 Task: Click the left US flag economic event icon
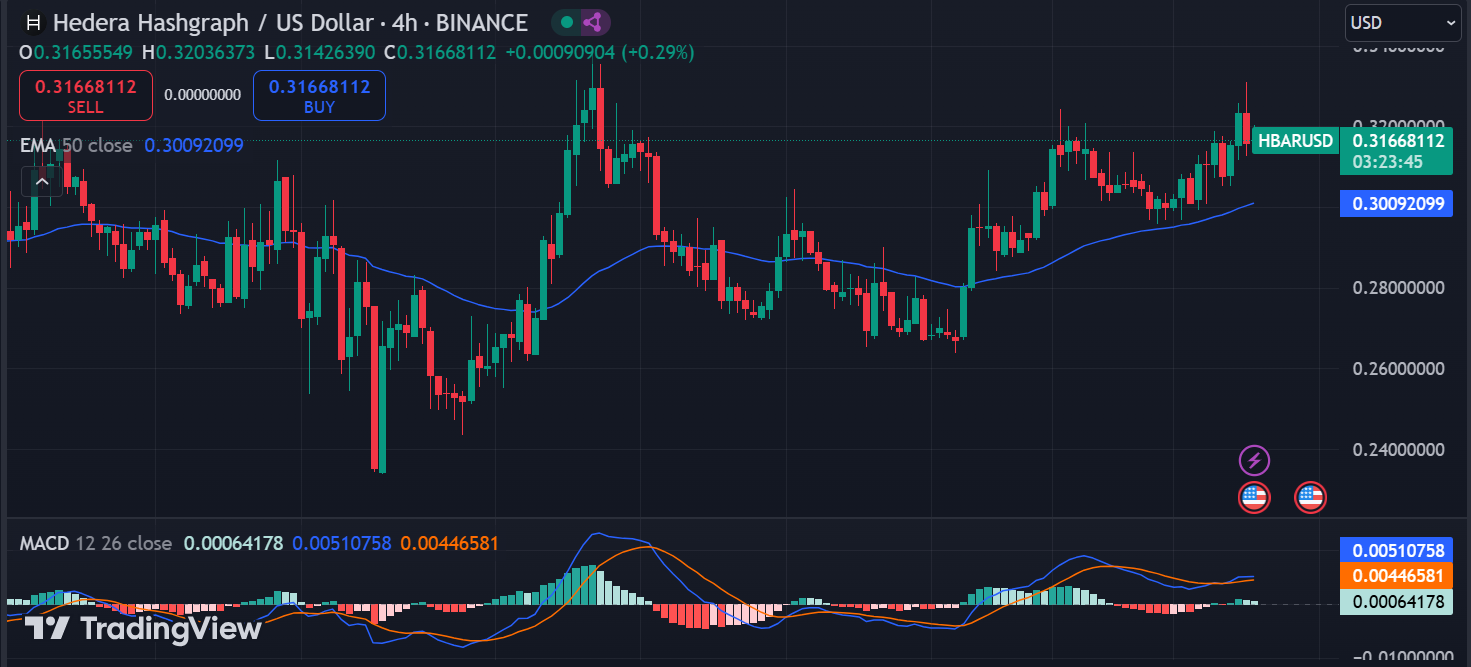click(x=1254, y=497)
